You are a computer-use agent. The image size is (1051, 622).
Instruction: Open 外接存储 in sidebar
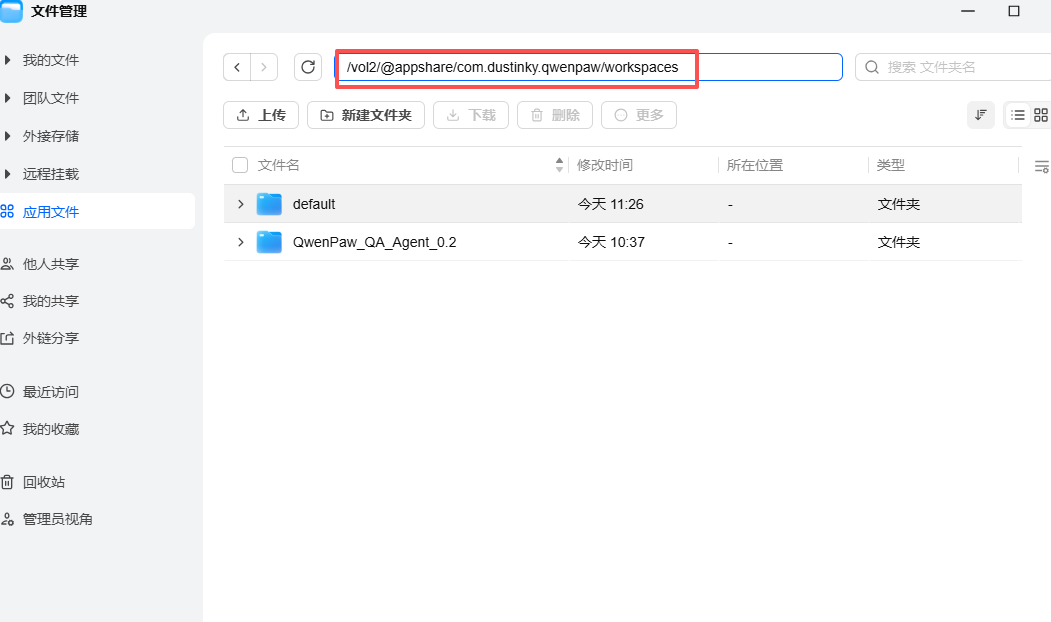51,136
